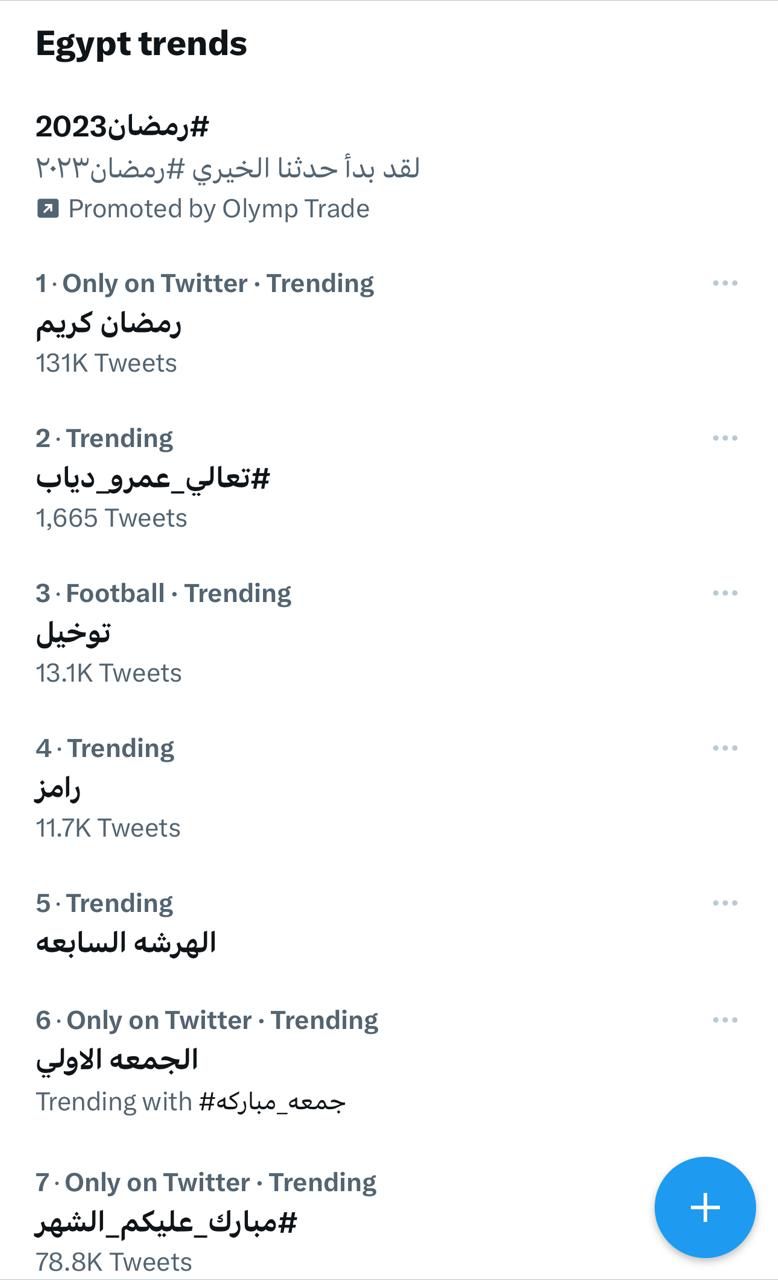Open the الجمعه الاولي trending topic
Viewport: 778px width, 1280px height.
point(117,1060)
